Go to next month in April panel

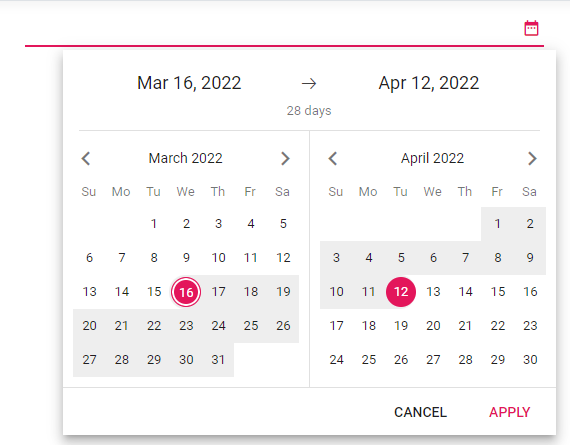[x=532, y=159]
